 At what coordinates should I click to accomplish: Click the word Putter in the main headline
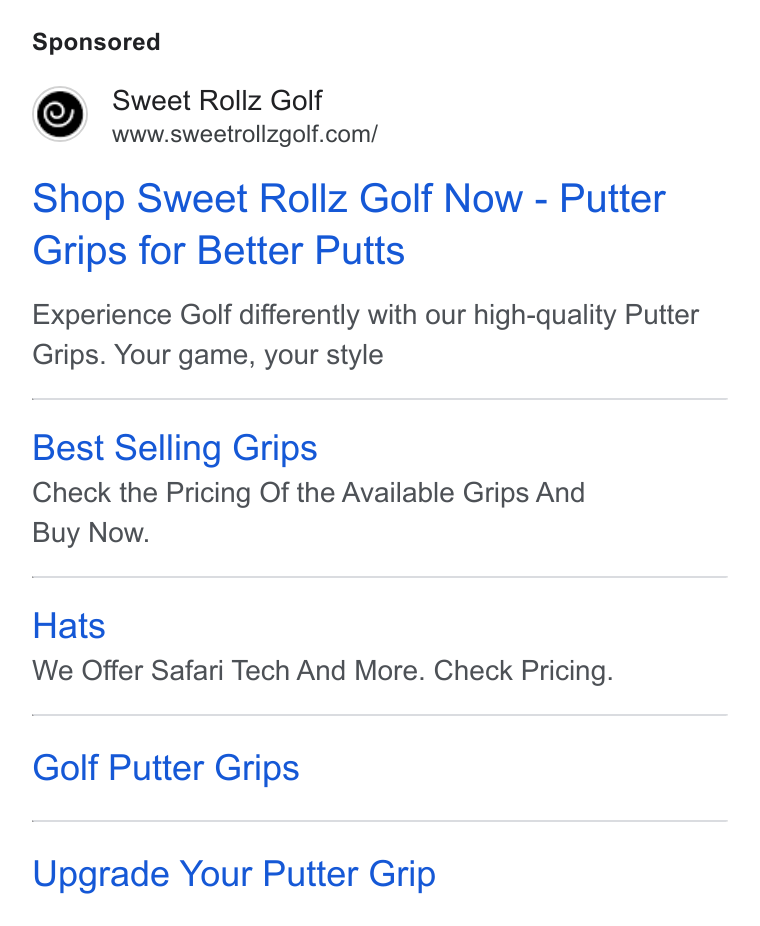(612, 199)
